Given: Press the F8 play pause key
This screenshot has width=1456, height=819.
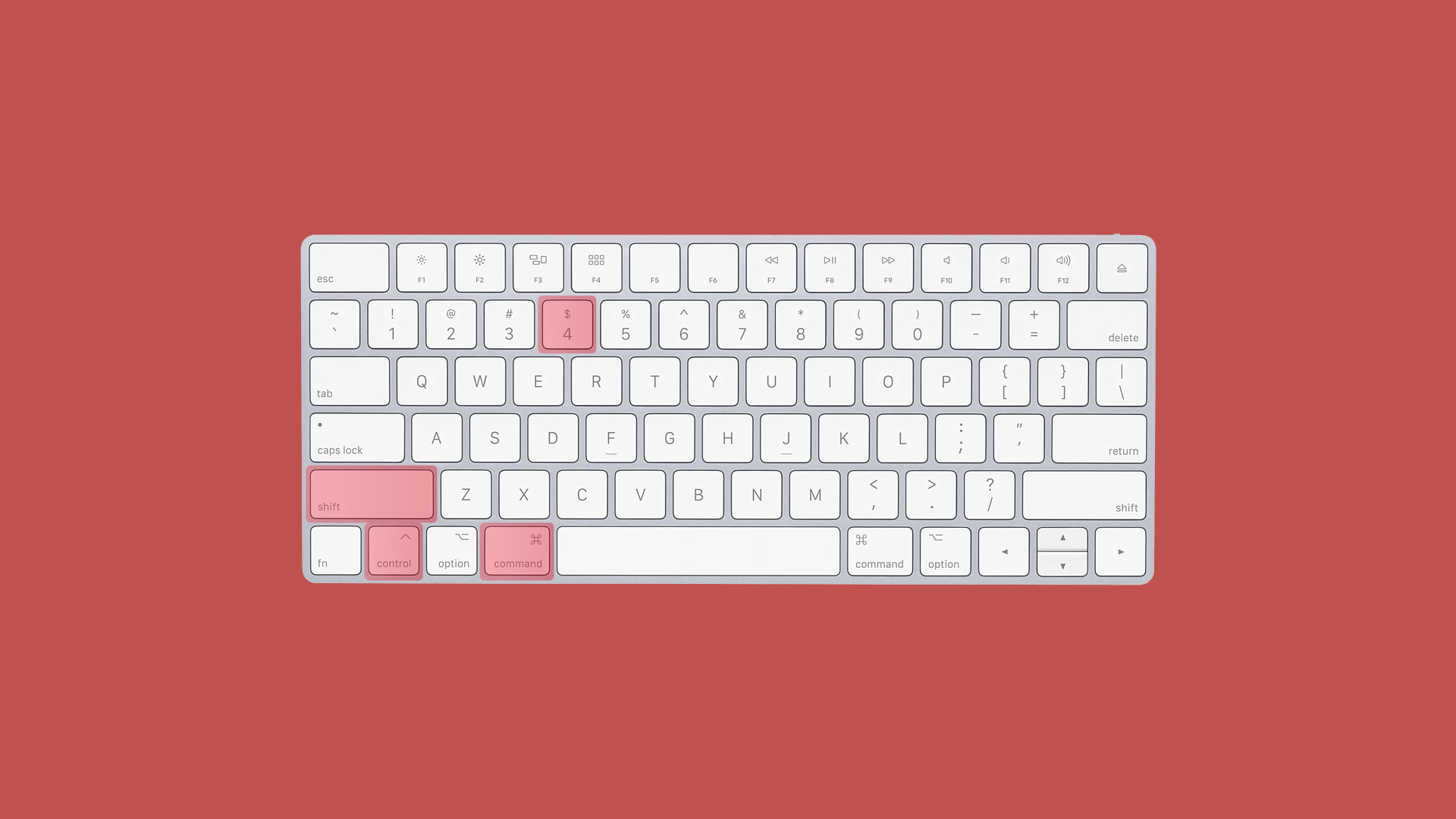Looking at the screenshot, I should pos(830,267).
